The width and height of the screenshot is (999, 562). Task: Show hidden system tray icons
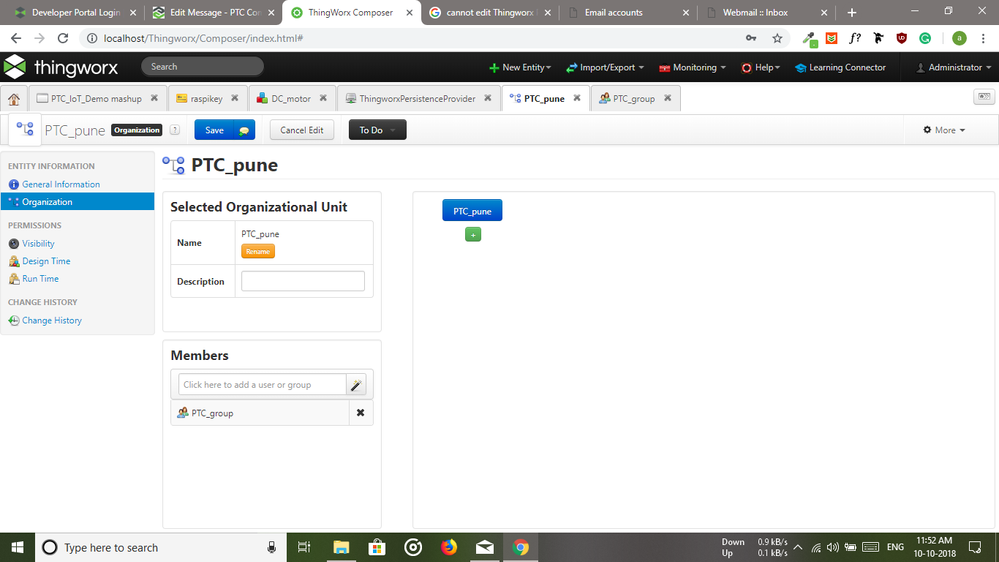798,547
